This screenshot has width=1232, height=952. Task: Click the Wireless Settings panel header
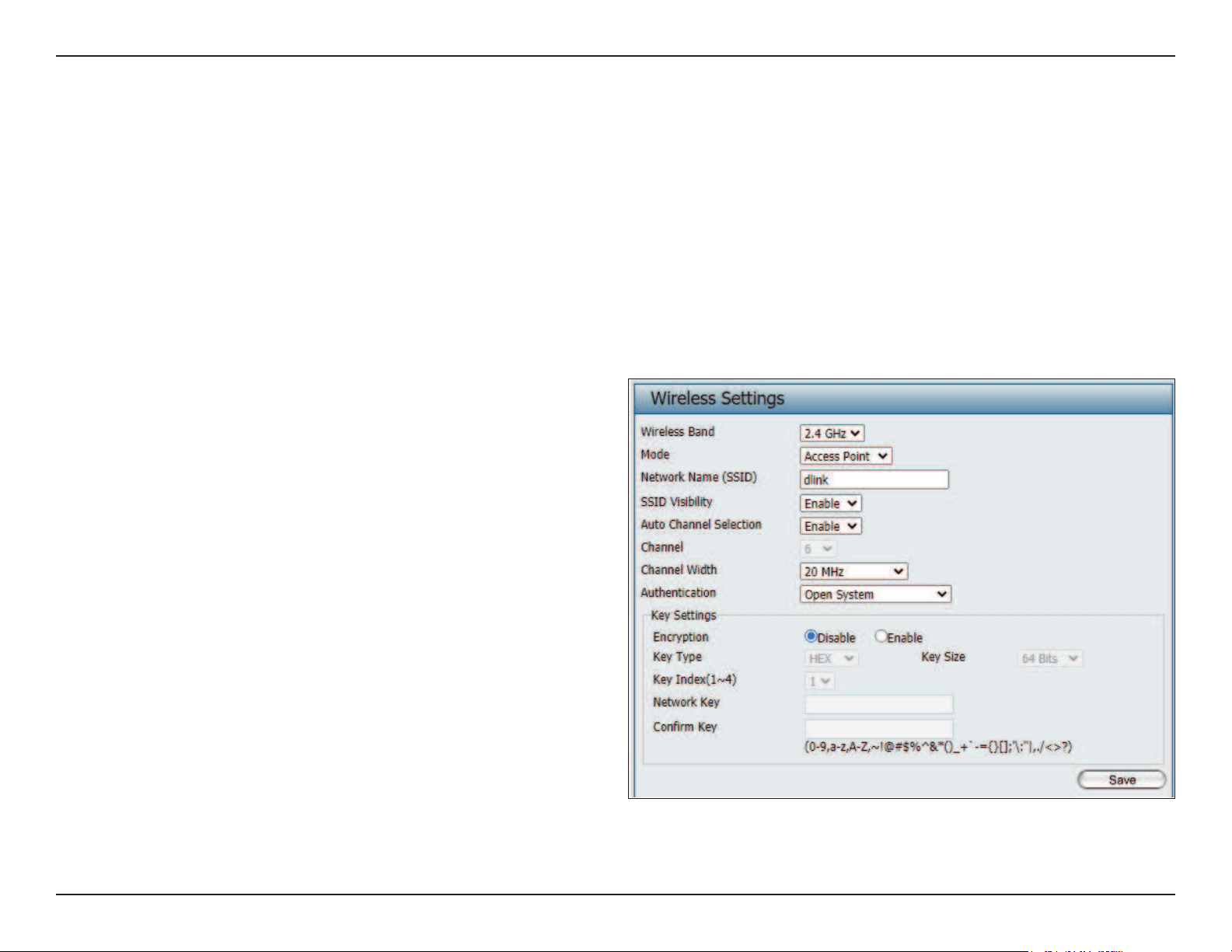point(901,398)
